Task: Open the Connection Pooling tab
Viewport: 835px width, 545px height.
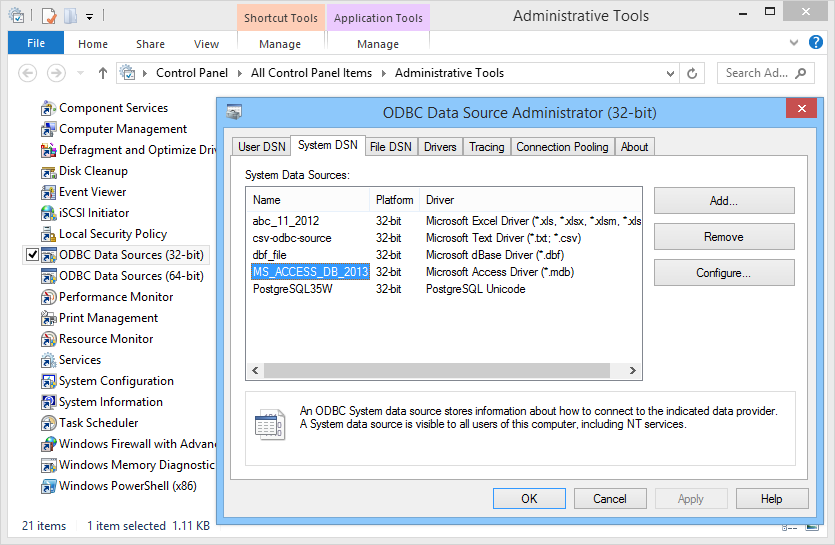Action: (x=562, y=147)
